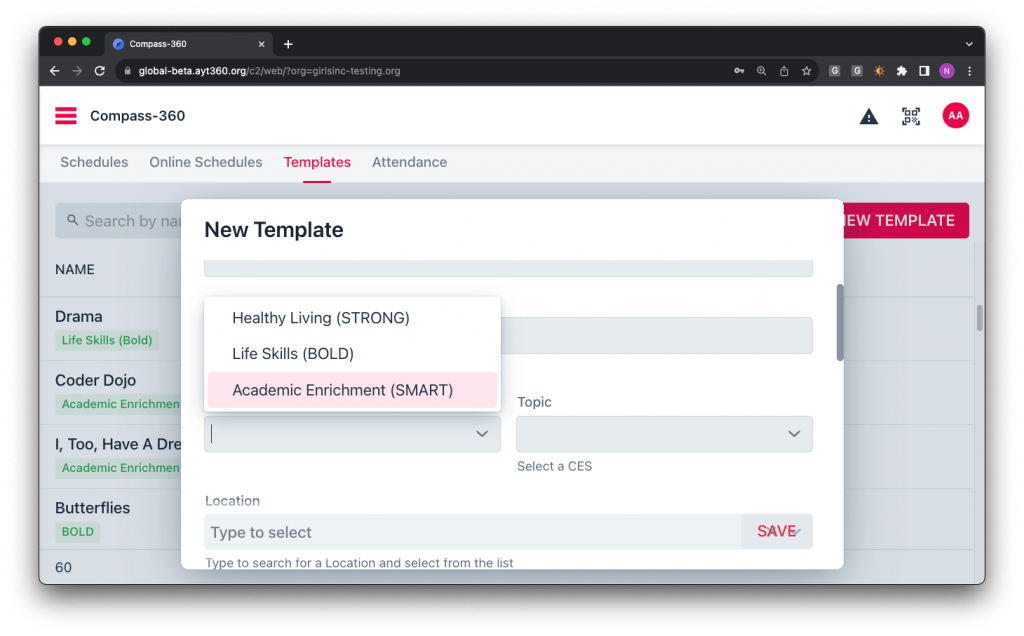Open the AA user avatar menu
Image resolution: width=1024 pixels, height=636 pixels.
click(x=955, y=116)
